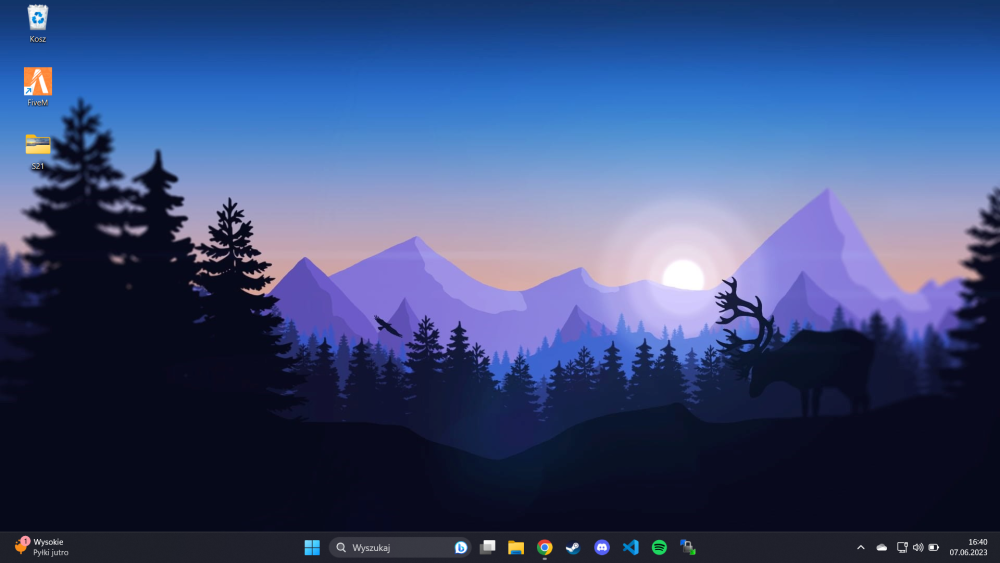This screenshot has height=563, width=1000.
Task: Open Discord from the taskbar
Action: point(602,547)
